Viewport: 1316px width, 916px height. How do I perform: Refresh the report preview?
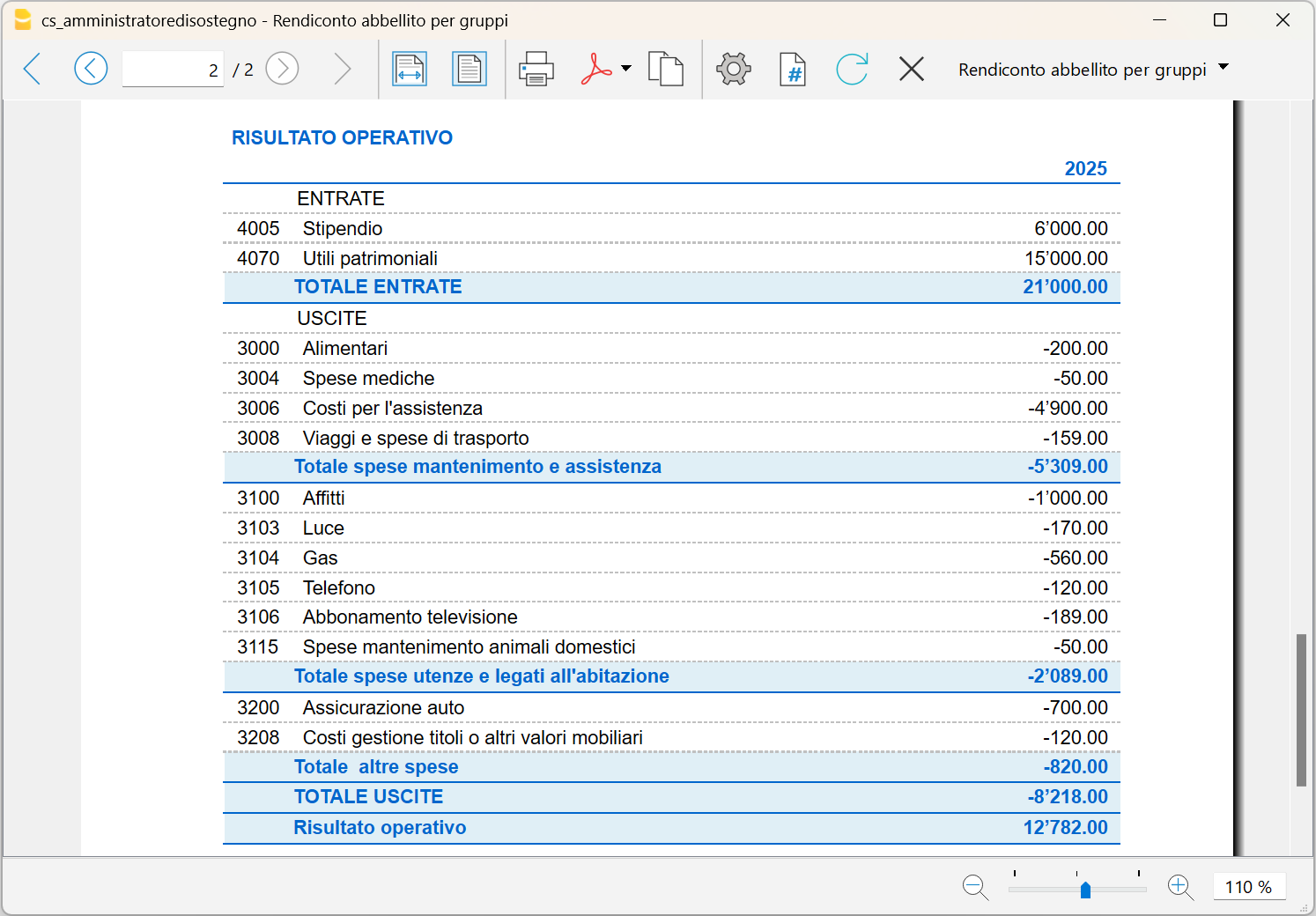point(852,70)
